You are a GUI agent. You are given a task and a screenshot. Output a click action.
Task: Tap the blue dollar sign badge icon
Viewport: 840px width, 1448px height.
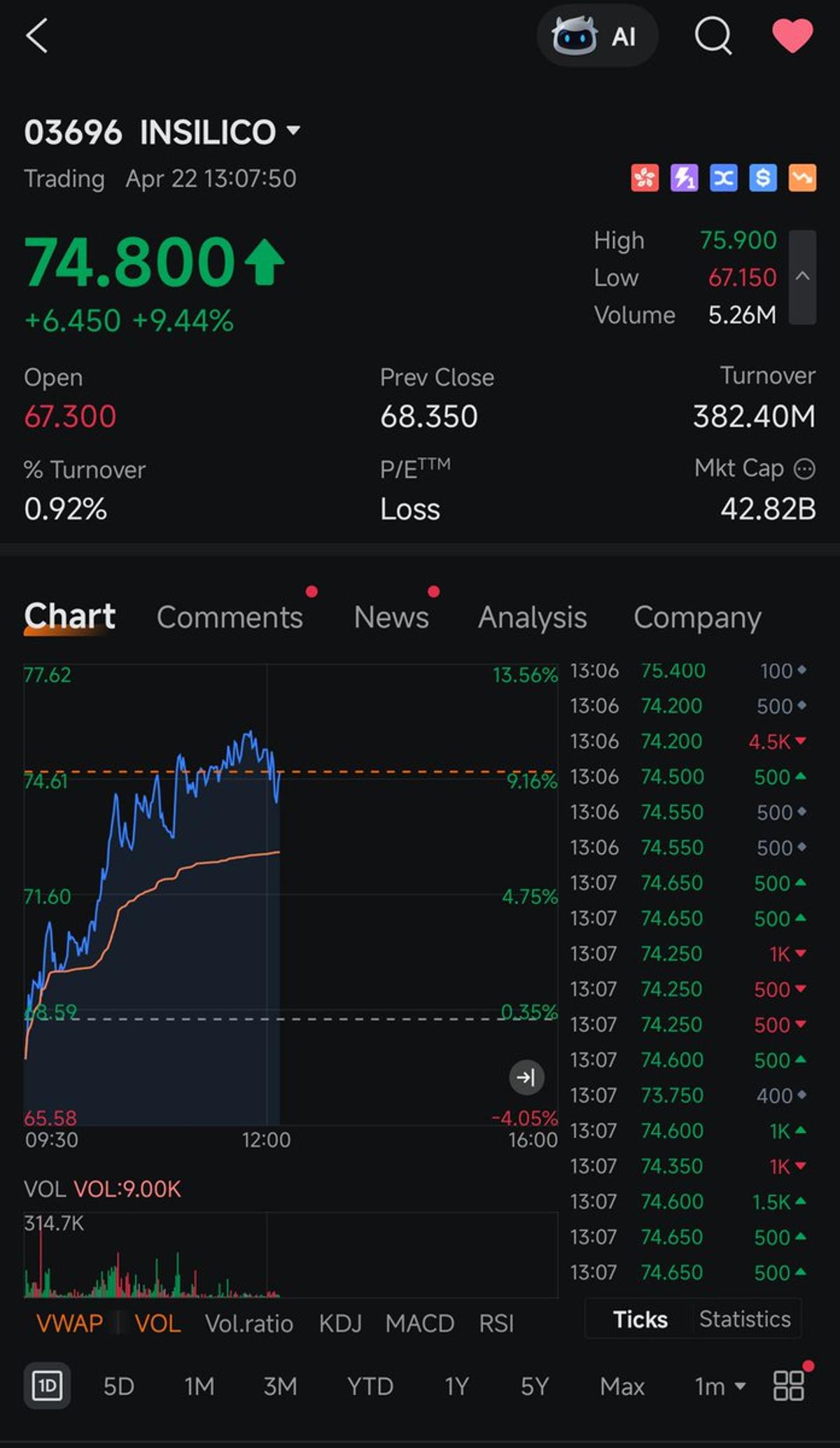(762, 178)
